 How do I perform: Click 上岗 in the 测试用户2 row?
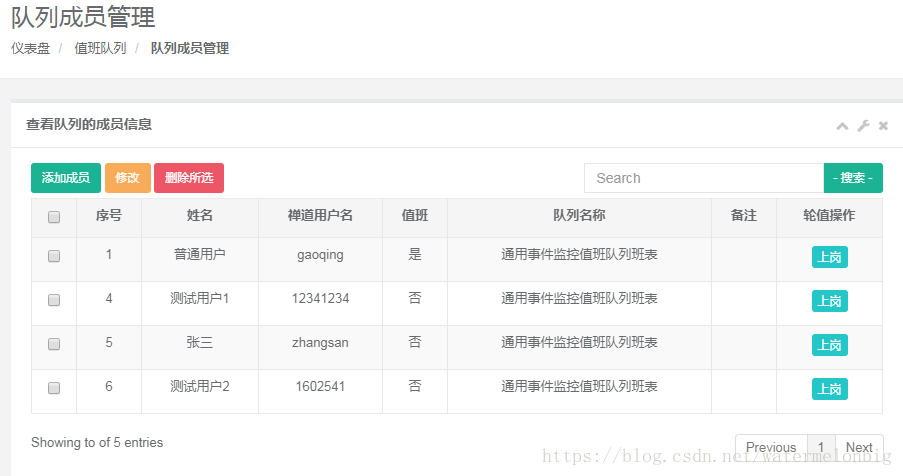pyautogui.click(x=829, y=389)
